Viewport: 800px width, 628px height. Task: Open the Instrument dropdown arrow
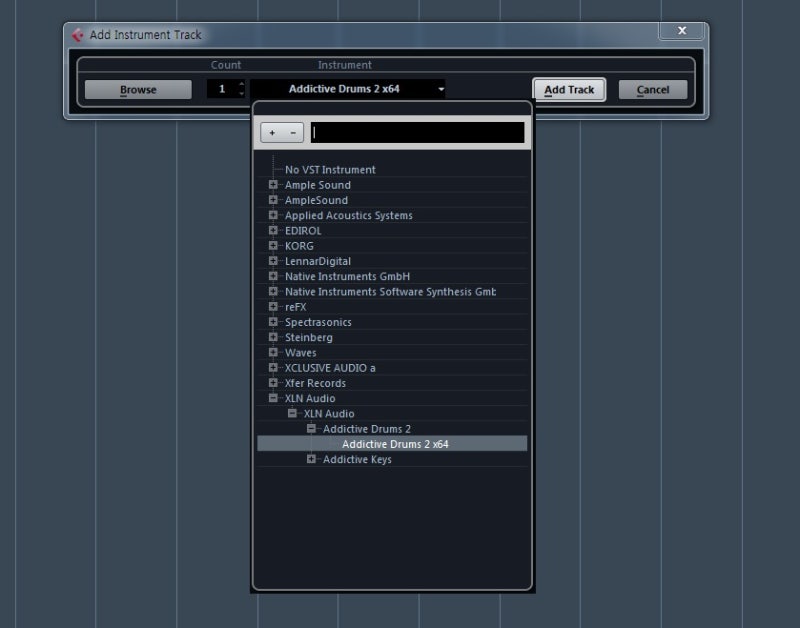click(441, 89)
